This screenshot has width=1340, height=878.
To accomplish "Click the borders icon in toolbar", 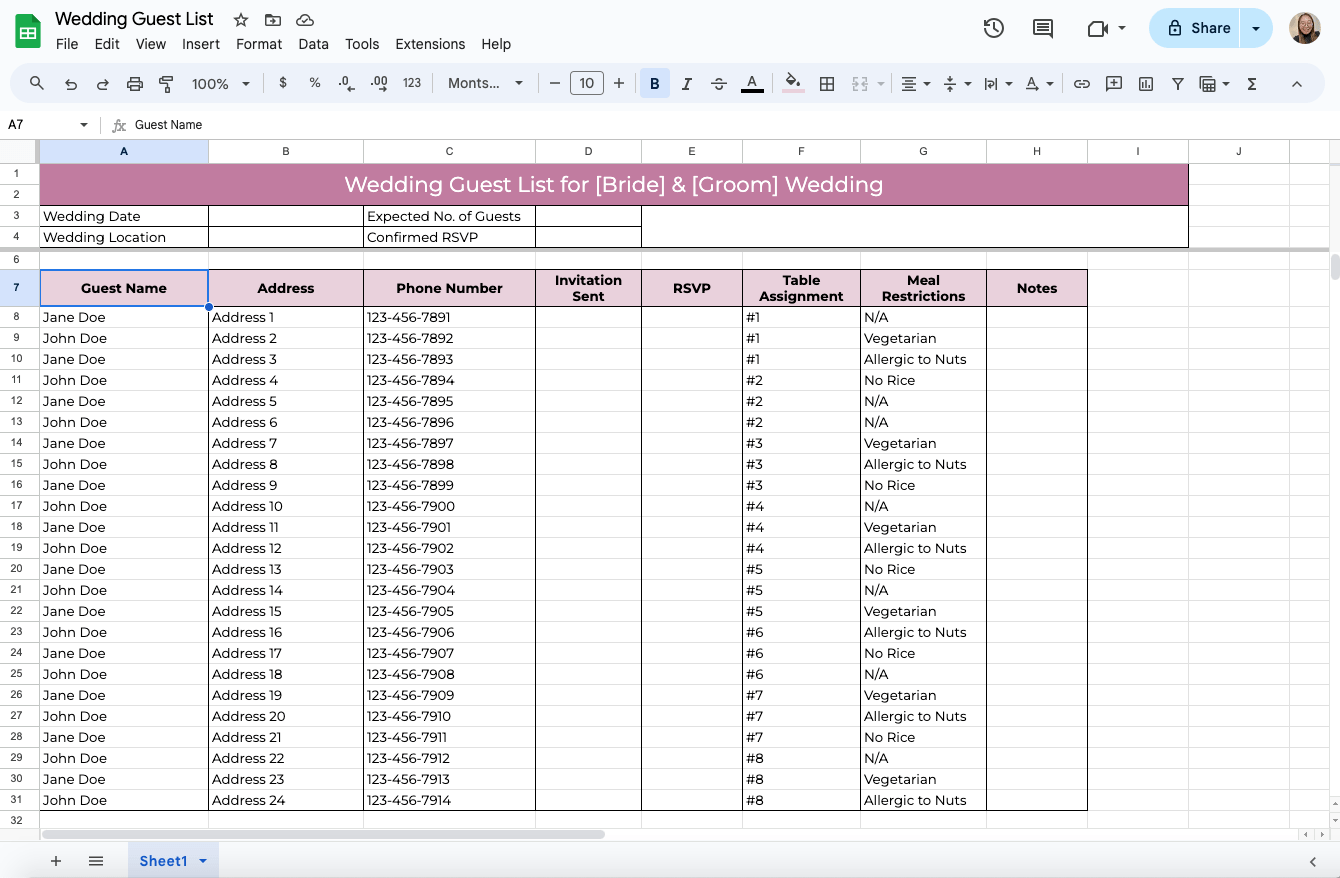I will pyautogui.click(x=827, y=84).
